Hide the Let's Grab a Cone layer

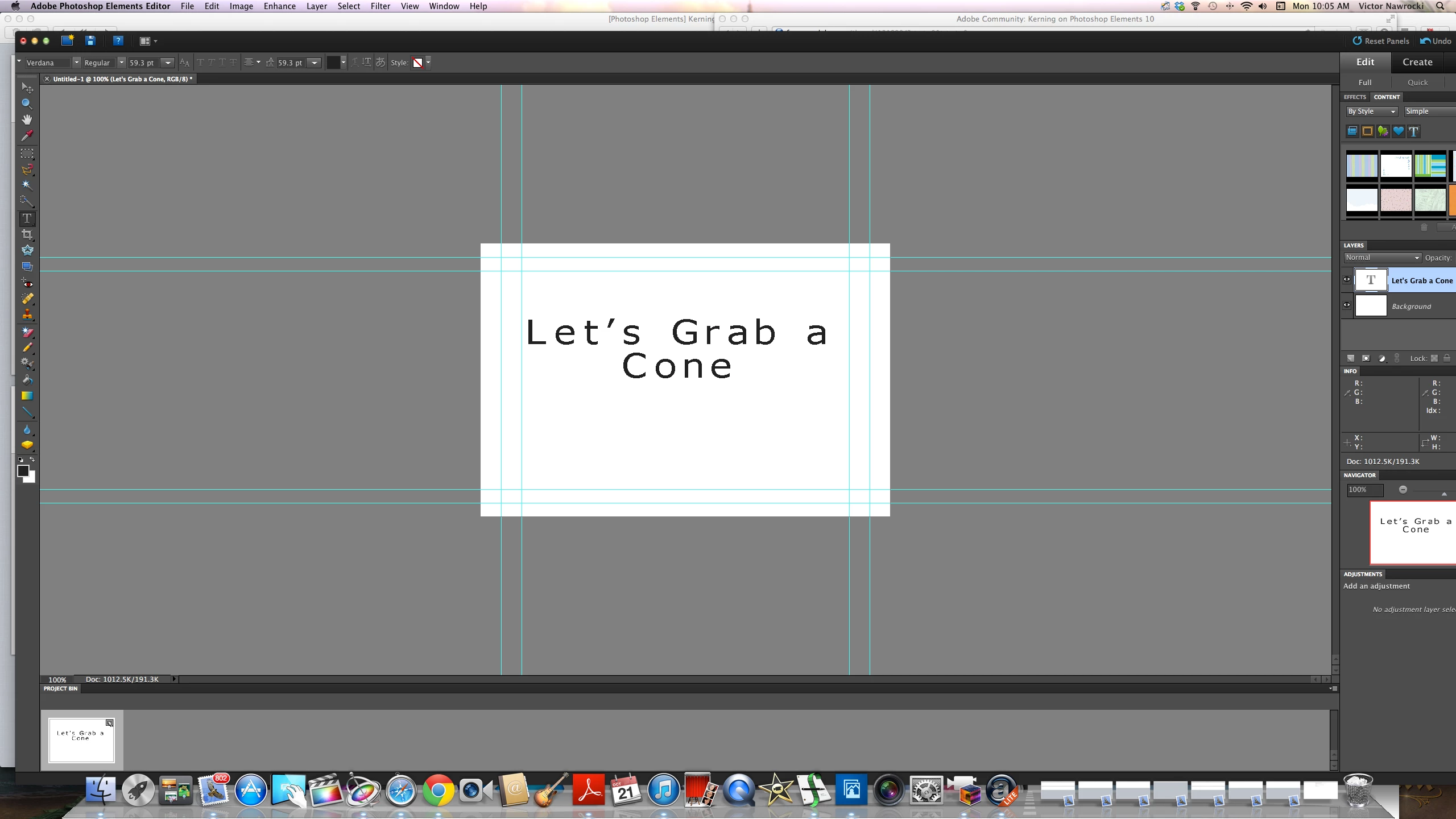point(1347,279)
